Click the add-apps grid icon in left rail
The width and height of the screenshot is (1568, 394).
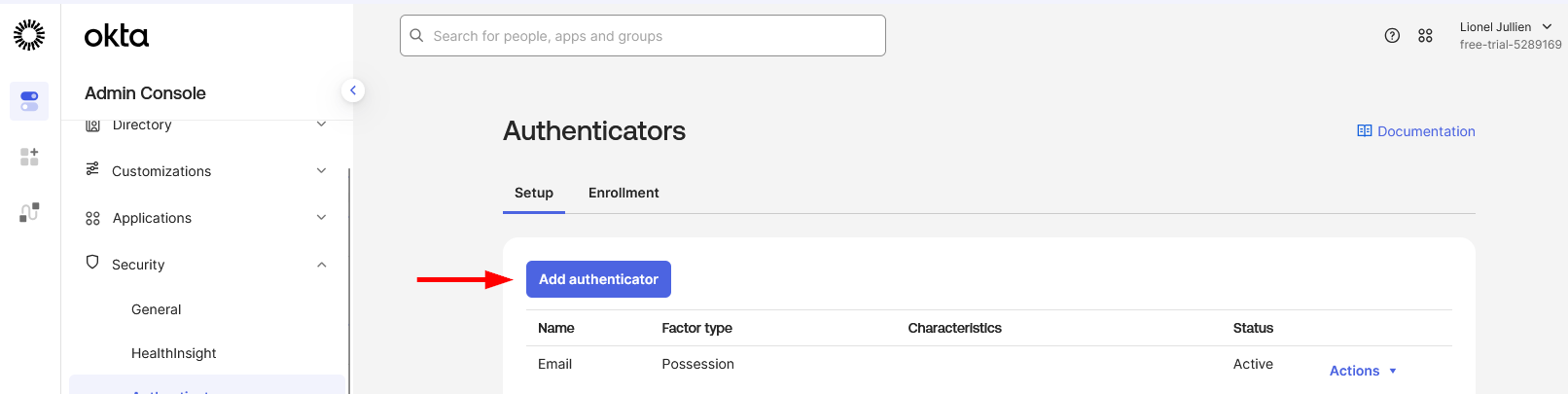(29, 157)
